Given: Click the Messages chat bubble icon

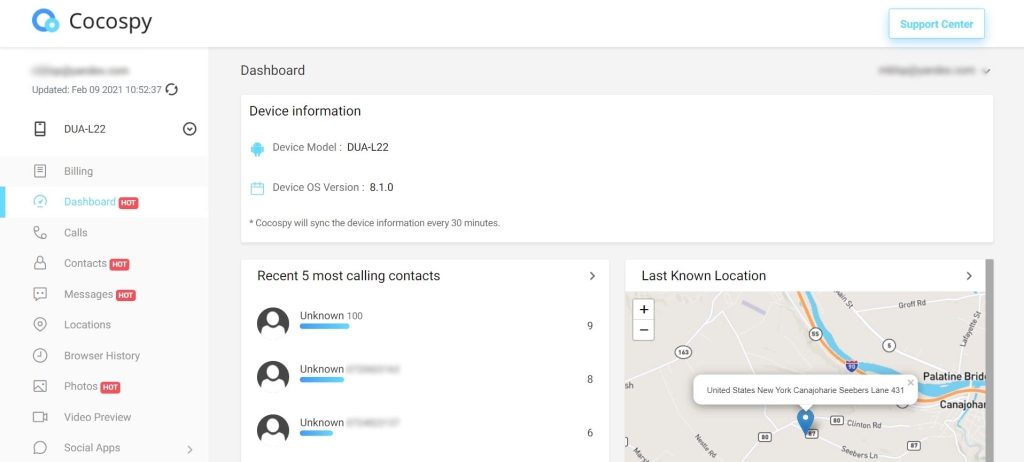Looking at the screenshot, I should click(40, 294).
